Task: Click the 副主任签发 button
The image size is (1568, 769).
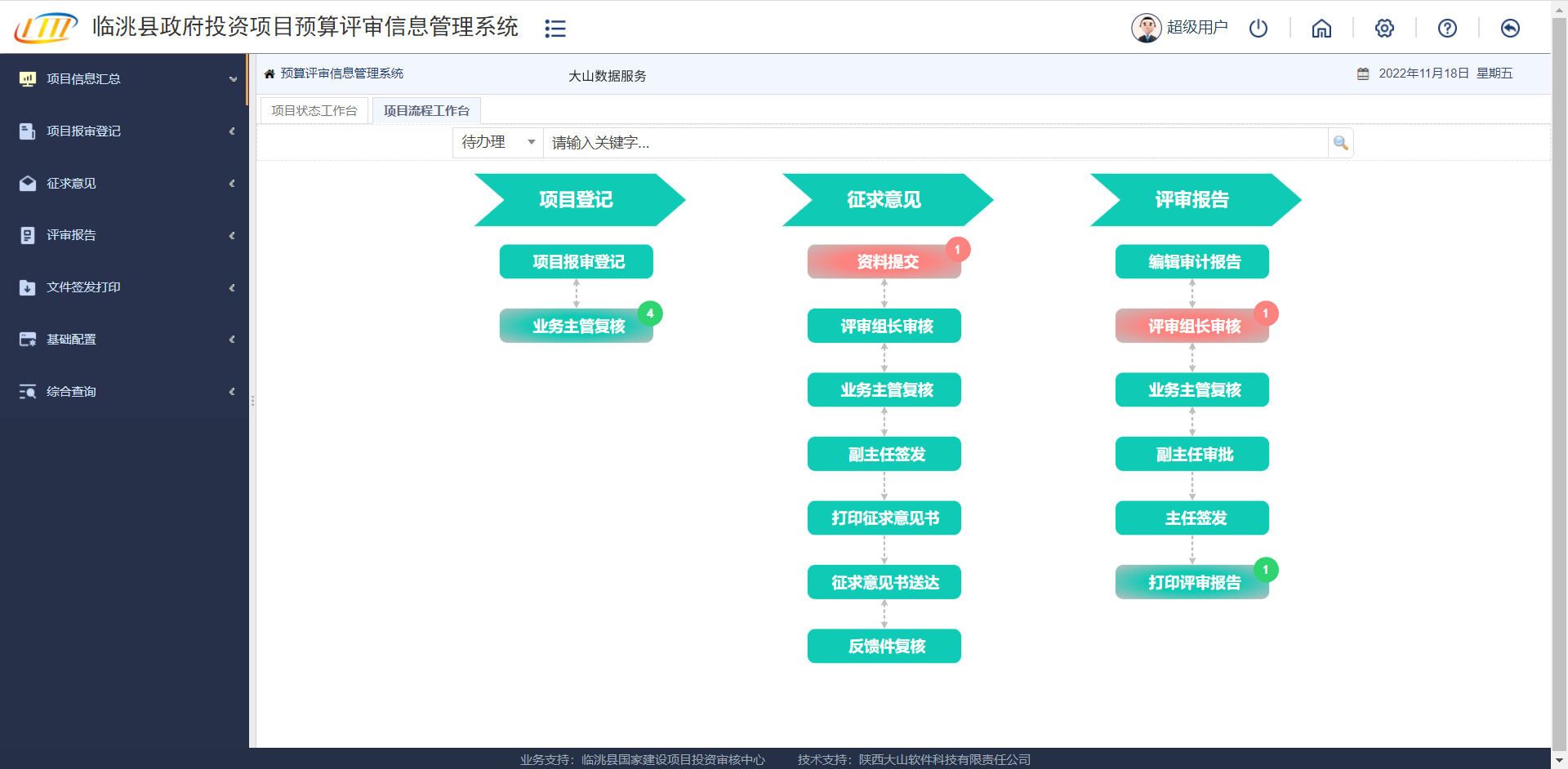Action: [x=884, y=454]
